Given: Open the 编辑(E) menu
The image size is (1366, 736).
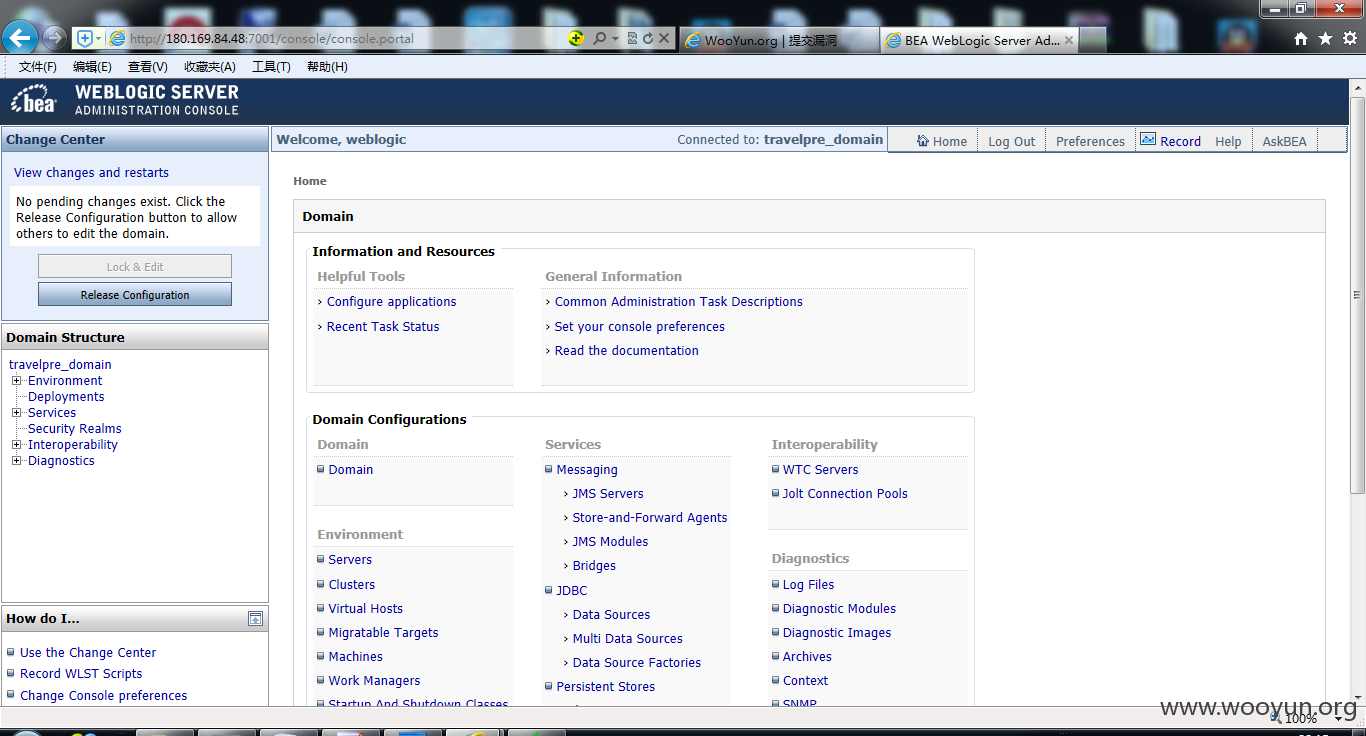Looking at the screenshot, I should pyautogui.click(x=92, y=67).
